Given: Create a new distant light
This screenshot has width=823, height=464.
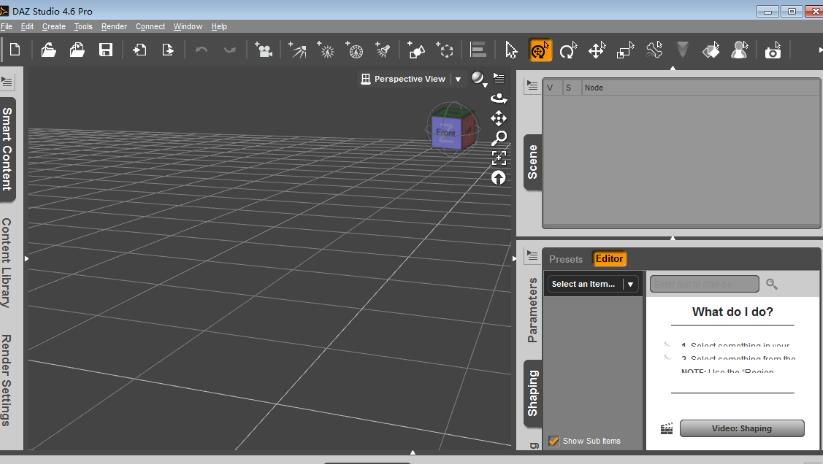Looking at the screenshot, I should tap(298, 50).
